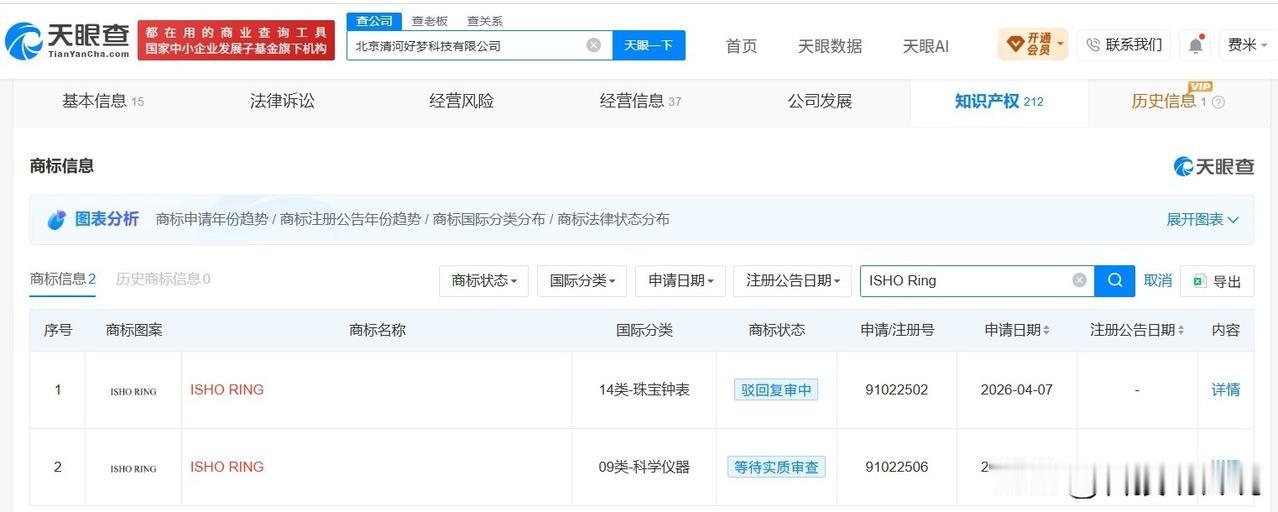This screenshot has width=1278, height=512.
Task: Switch to the 查关系 search tab
Action: [485, 21]
